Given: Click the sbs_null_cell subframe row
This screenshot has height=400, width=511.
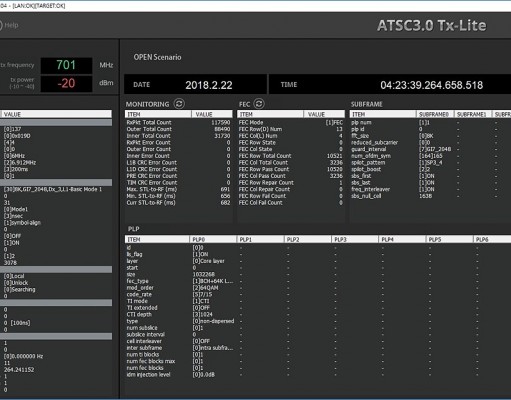Looking at the screenshot, I should 430,196.
